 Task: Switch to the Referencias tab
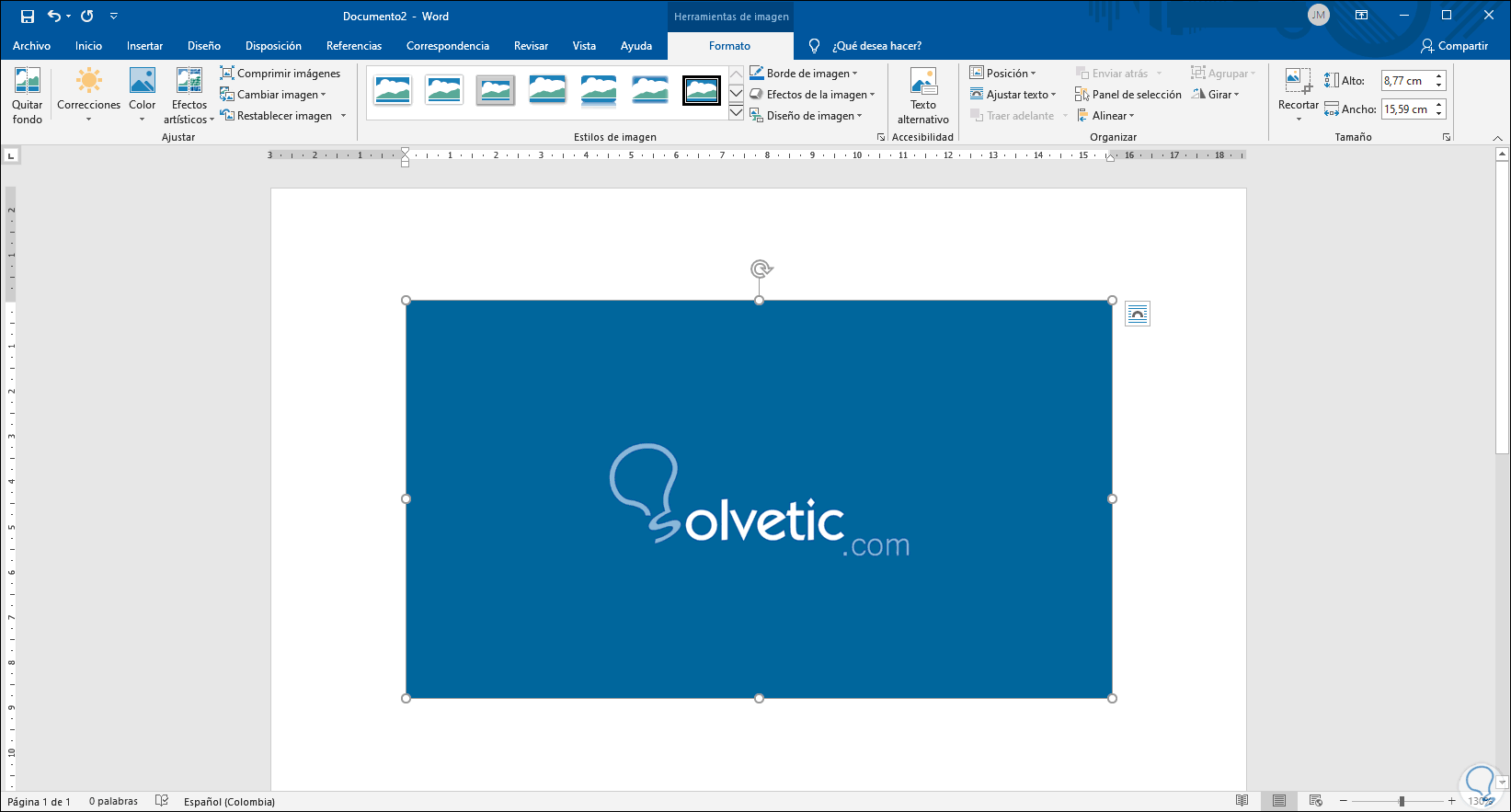pyautogui.click(x=354, y=46)
